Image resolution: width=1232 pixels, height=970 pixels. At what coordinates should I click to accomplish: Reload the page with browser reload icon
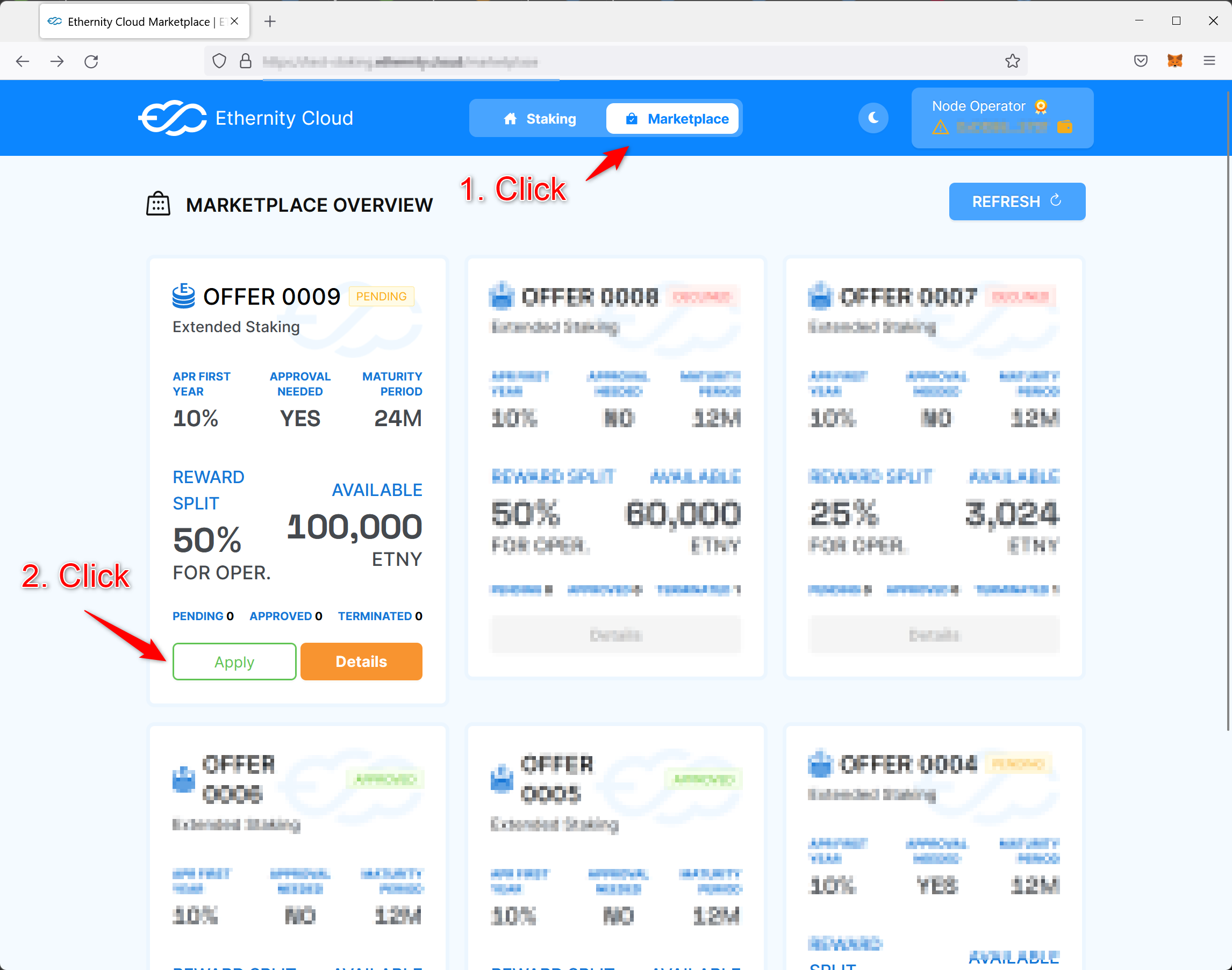pyautogui.click(x=91, y=61)
